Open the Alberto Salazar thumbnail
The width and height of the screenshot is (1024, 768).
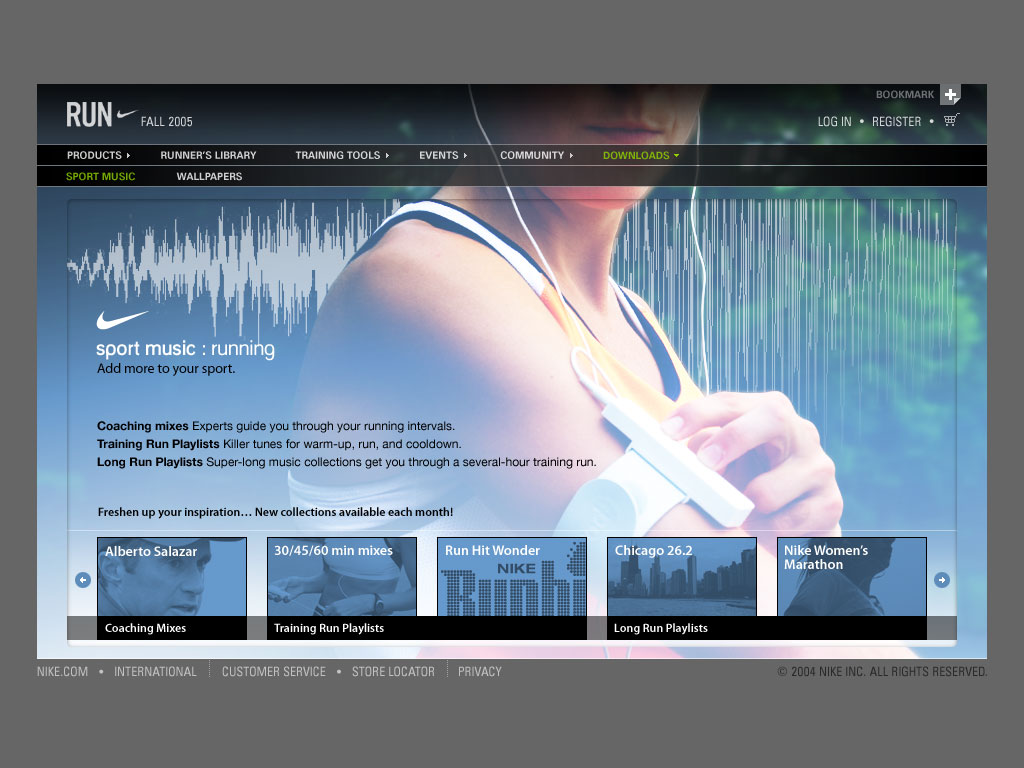coord(172,577)
